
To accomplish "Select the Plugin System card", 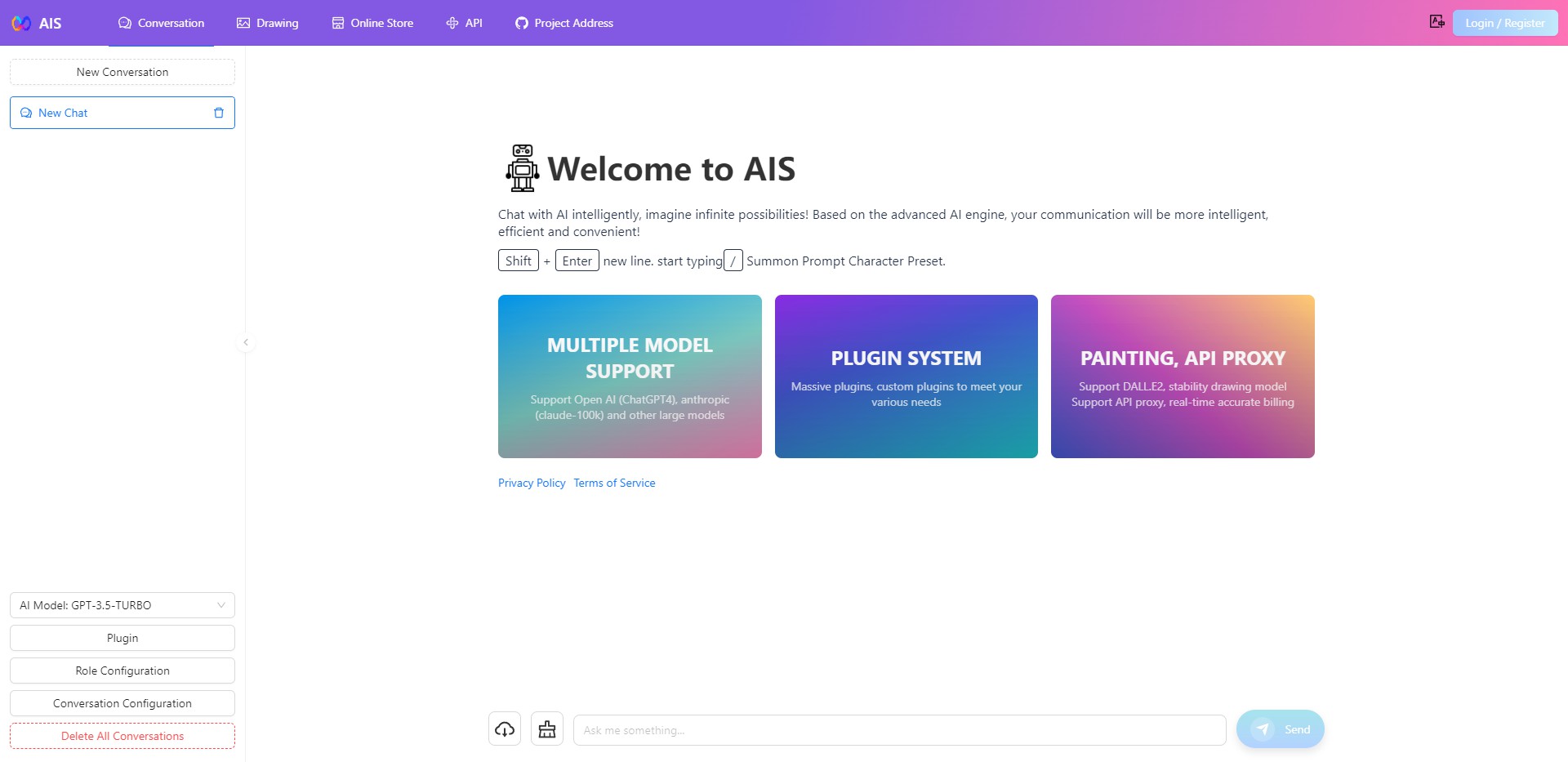I will pyautogui.click(x=906, y=377).
